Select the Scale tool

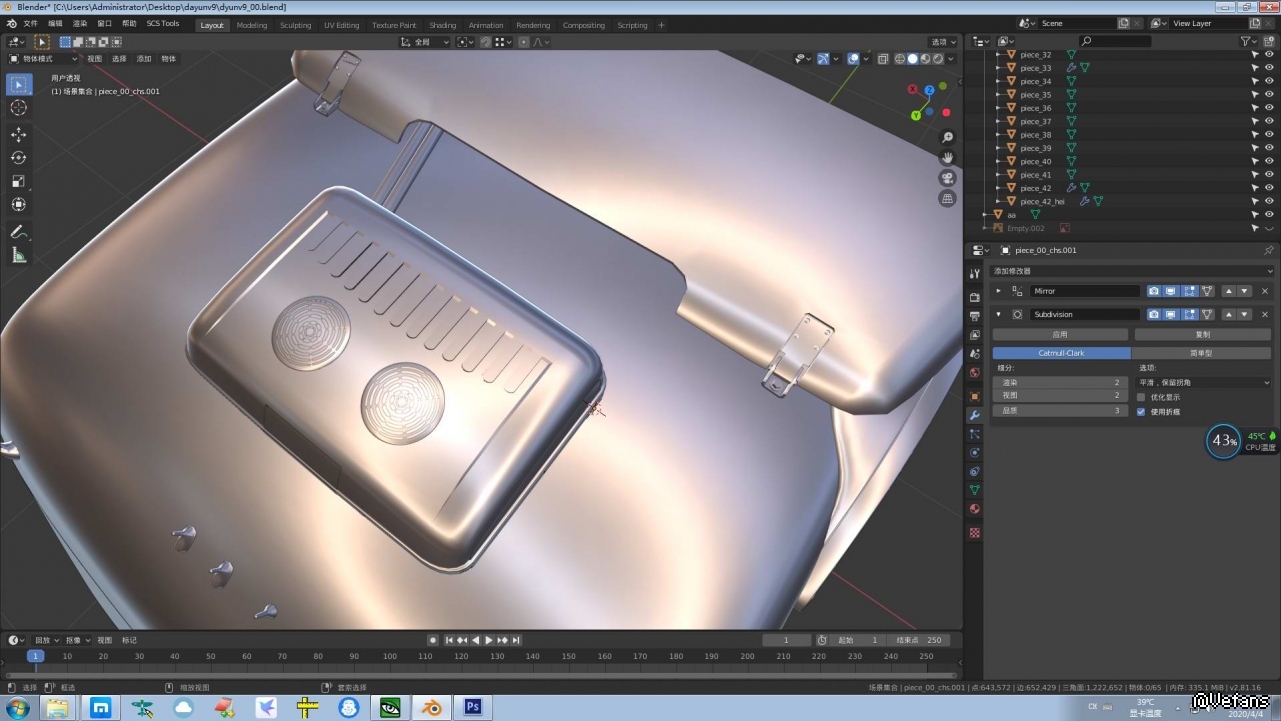[18, 181]
